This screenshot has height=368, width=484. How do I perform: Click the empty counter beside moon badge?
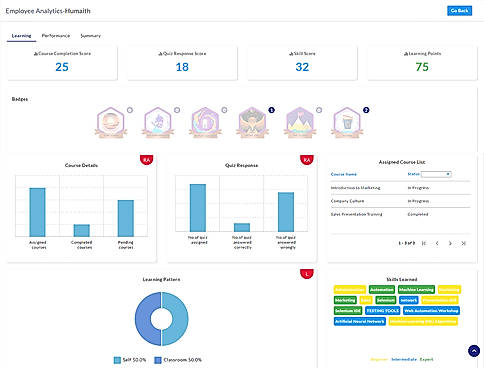[224, 110]
